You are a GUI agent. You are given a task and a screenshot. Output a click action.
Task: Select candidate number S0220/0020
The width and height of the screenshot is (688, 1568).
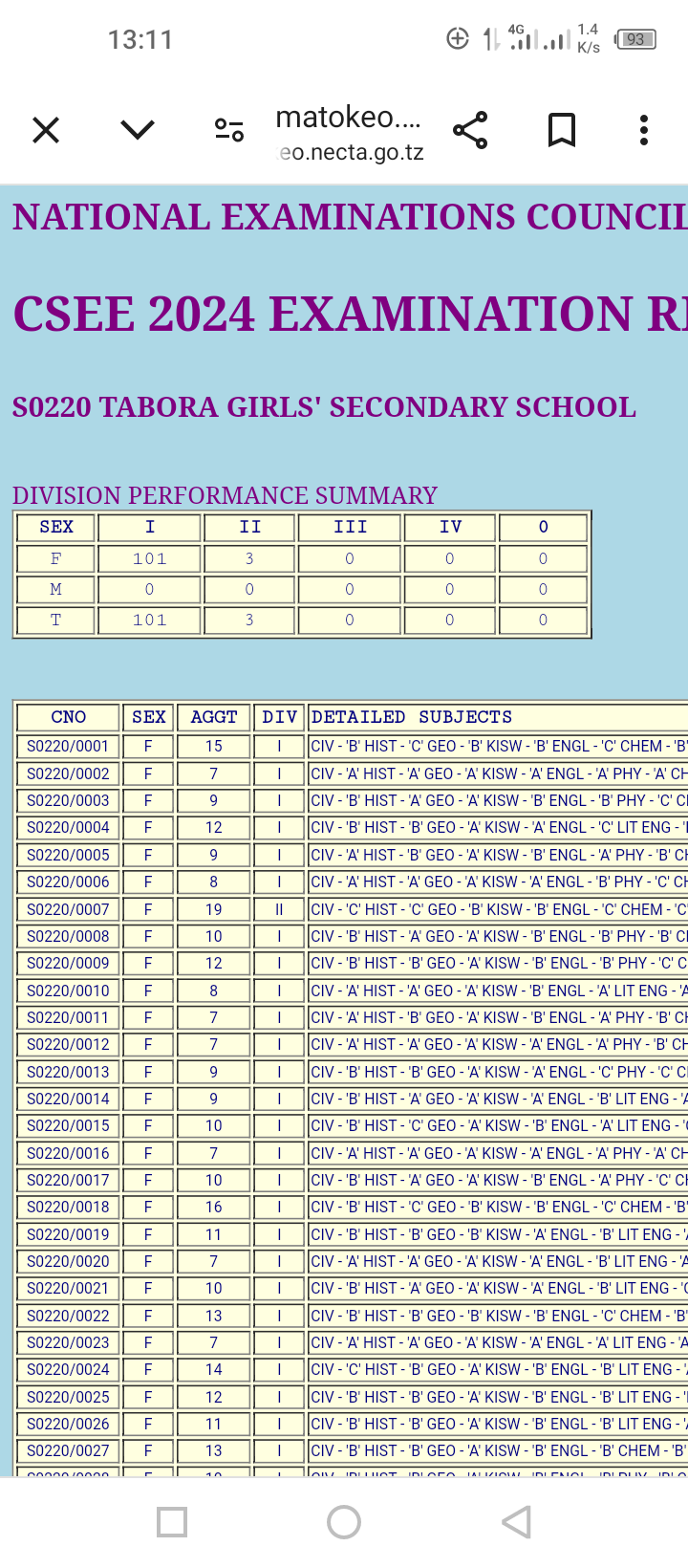coord(68,1261)
